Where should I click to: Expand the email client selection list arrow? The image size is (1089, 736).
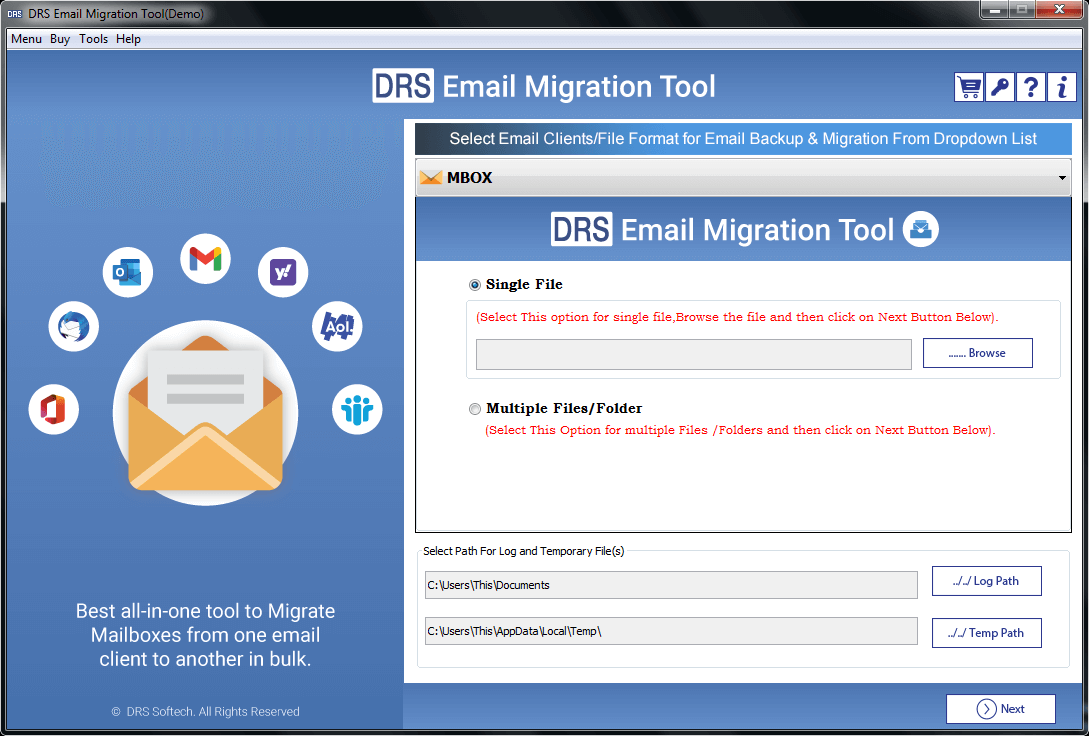(x=1062, y=177)
